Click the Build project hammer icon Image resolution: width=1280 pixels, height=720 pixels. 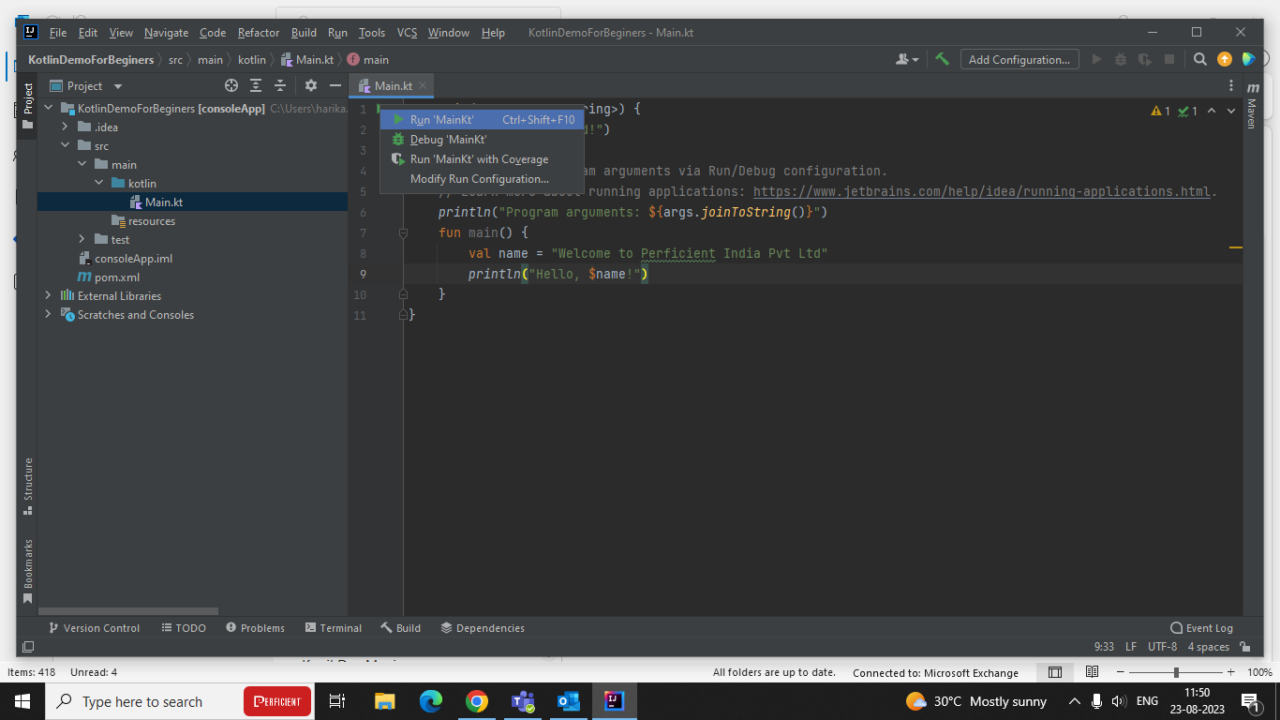[941, 59]
